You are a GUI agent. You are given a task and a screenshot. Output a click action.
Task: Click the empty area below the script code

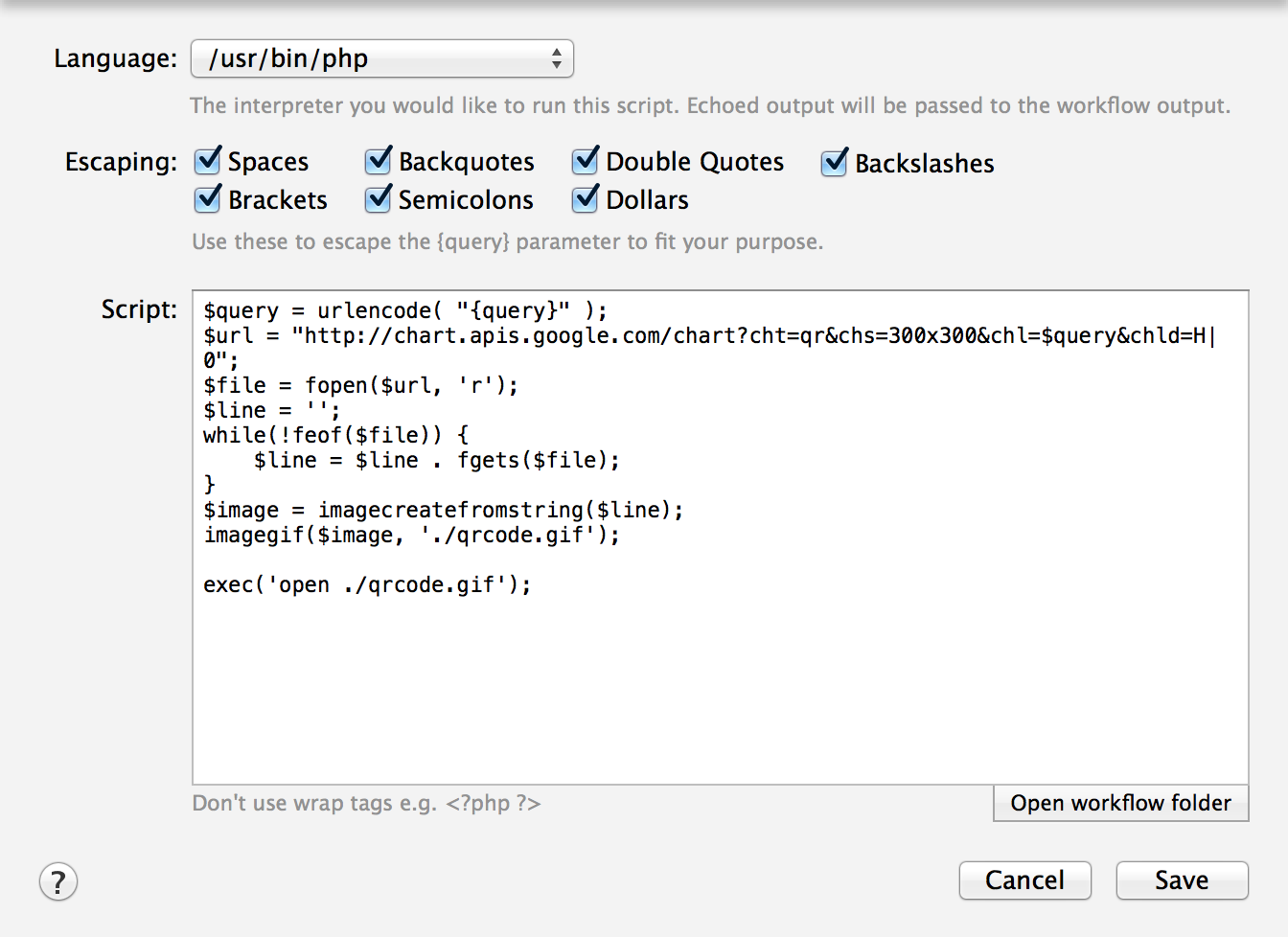(719, 690)
